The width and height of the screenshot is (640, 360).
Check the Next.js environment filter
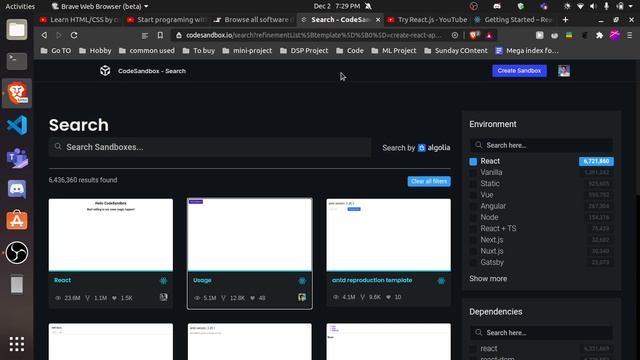(473, 240)
